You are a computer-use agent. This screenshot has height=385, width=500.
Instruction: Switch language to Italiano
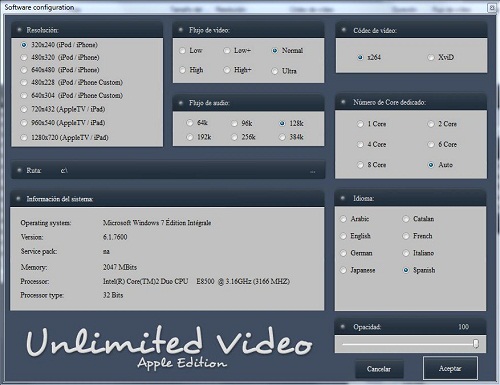pyautogui.click(x=406, y=253)
